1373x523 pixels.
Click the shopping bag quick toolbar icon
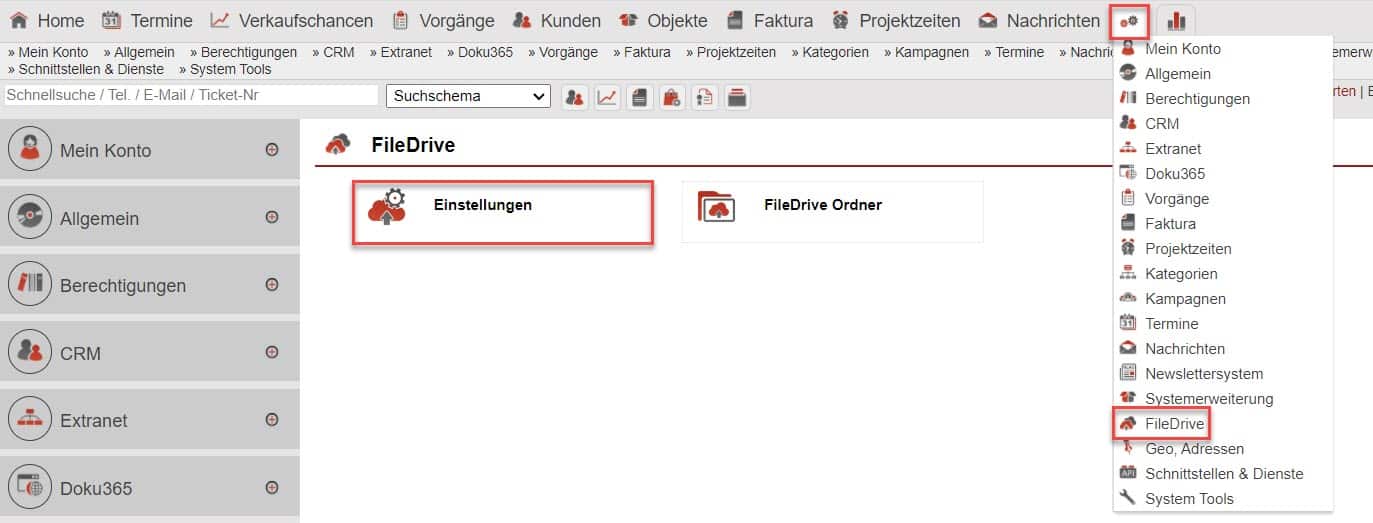coord(672,97)
